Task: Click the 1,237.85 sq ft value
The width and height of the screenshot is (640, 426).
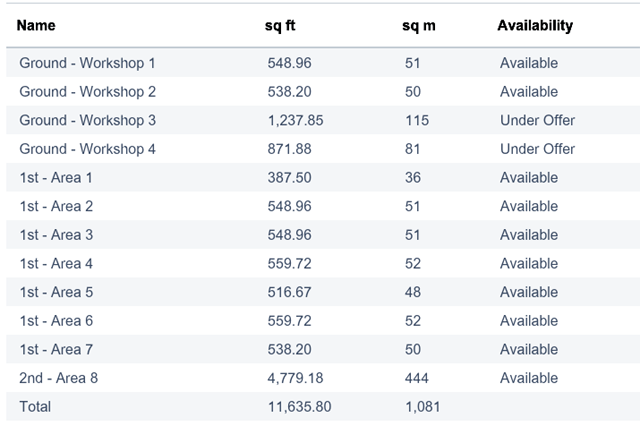Action: [295, 120]
